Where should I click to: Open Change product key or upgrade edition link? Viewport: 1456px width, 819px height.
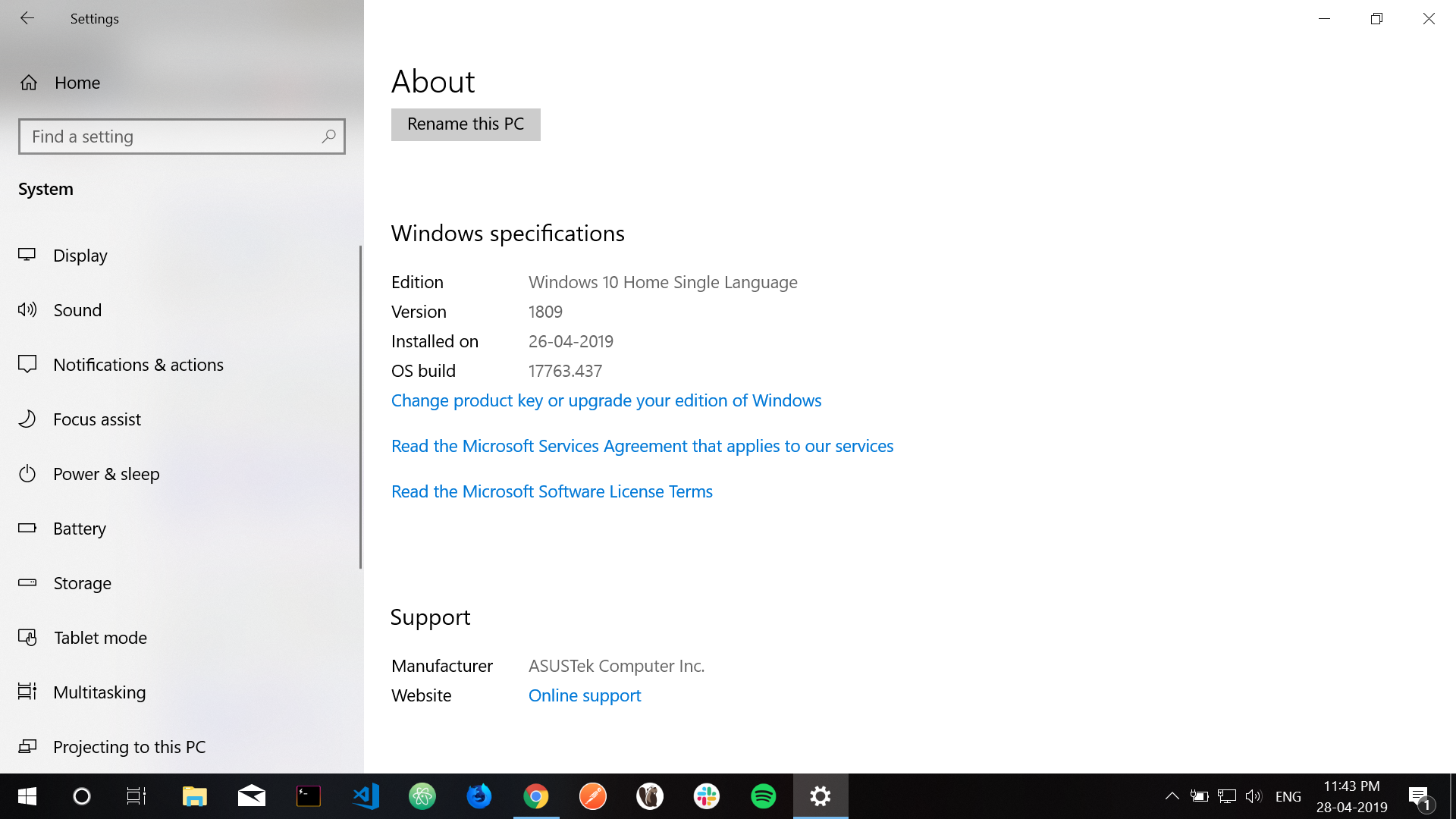[x=606, y=400]
